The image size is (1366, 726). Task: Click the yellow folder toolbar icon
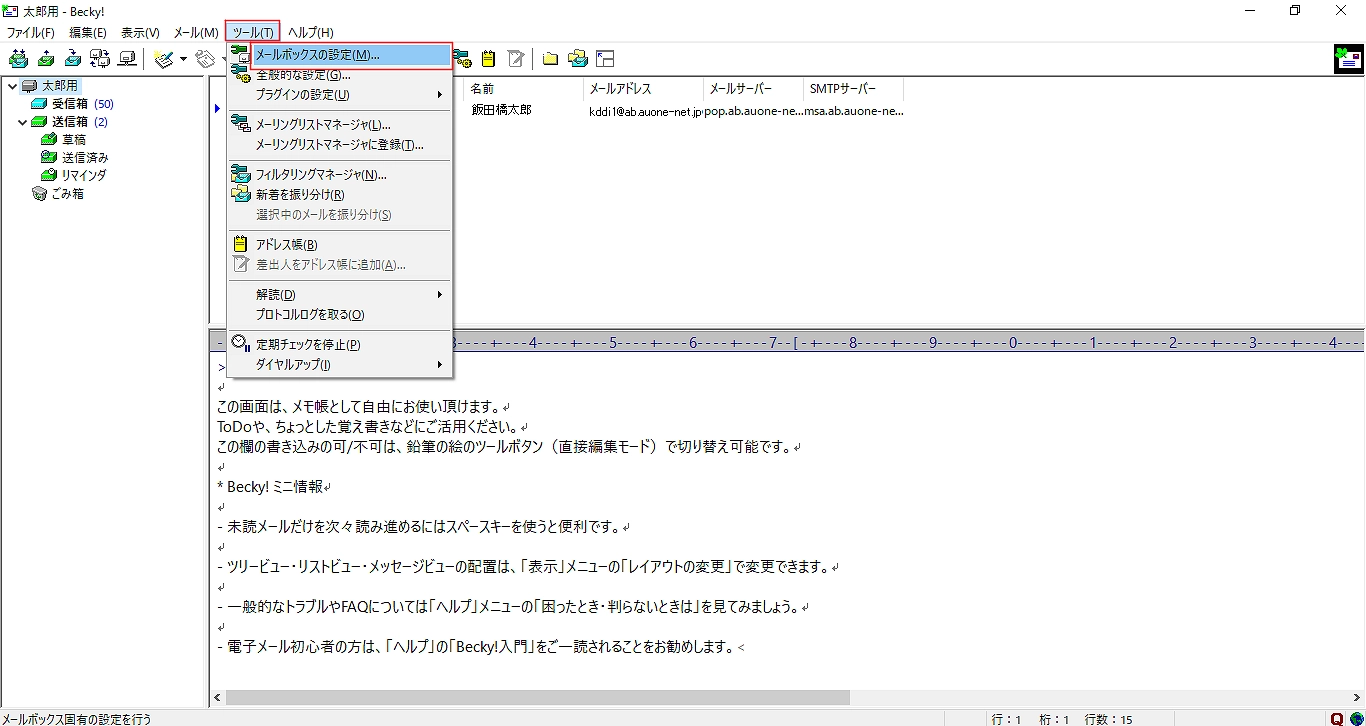coord(550,59)
